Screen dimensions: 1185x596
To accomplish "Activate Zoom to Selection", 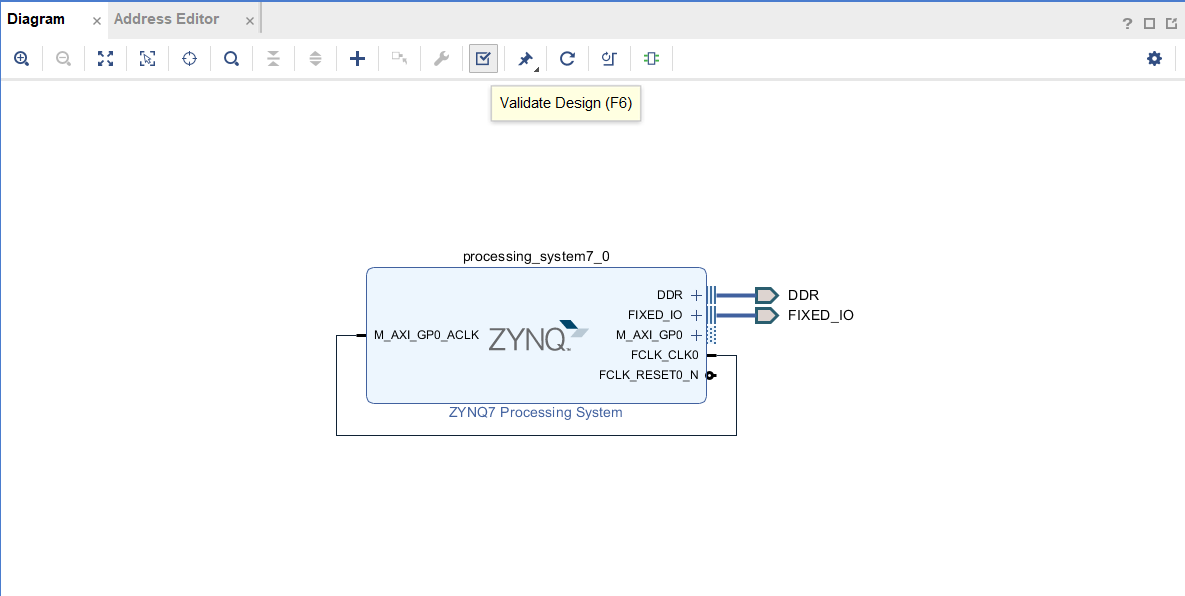I will (x=147, y=58).
